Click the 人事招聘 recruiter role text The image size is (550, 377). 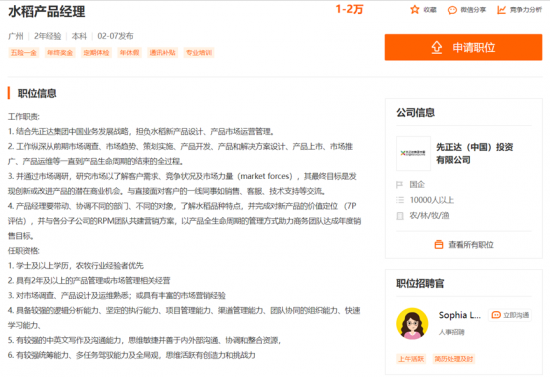coord(452,332)
